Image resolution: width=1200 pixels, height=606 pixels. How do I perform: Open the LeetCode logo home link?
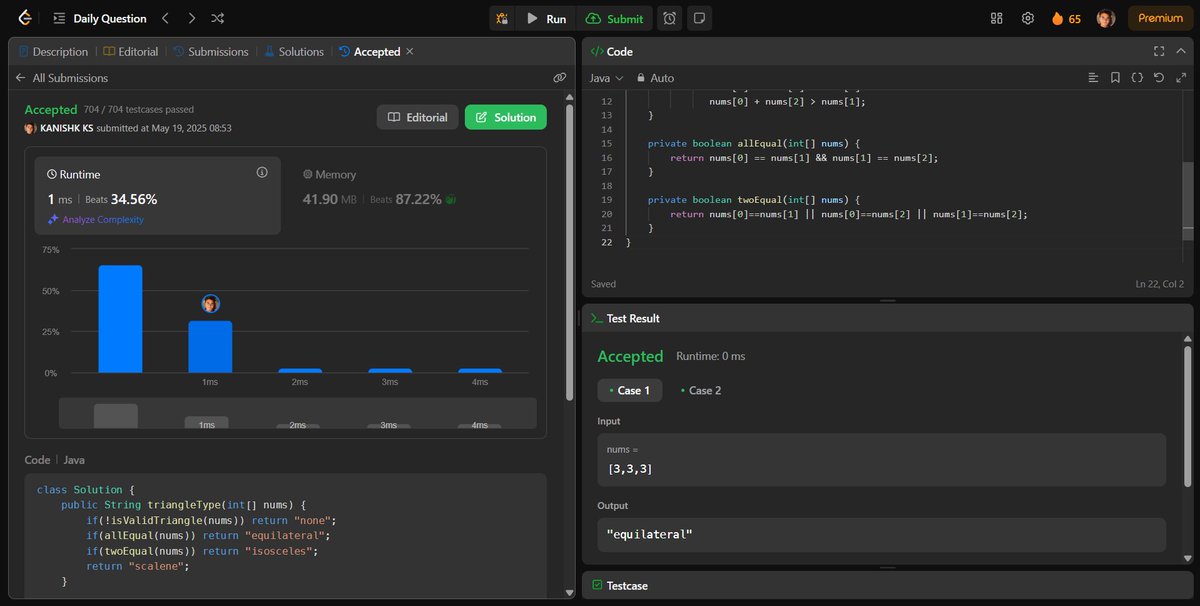[x=24, y=18]
